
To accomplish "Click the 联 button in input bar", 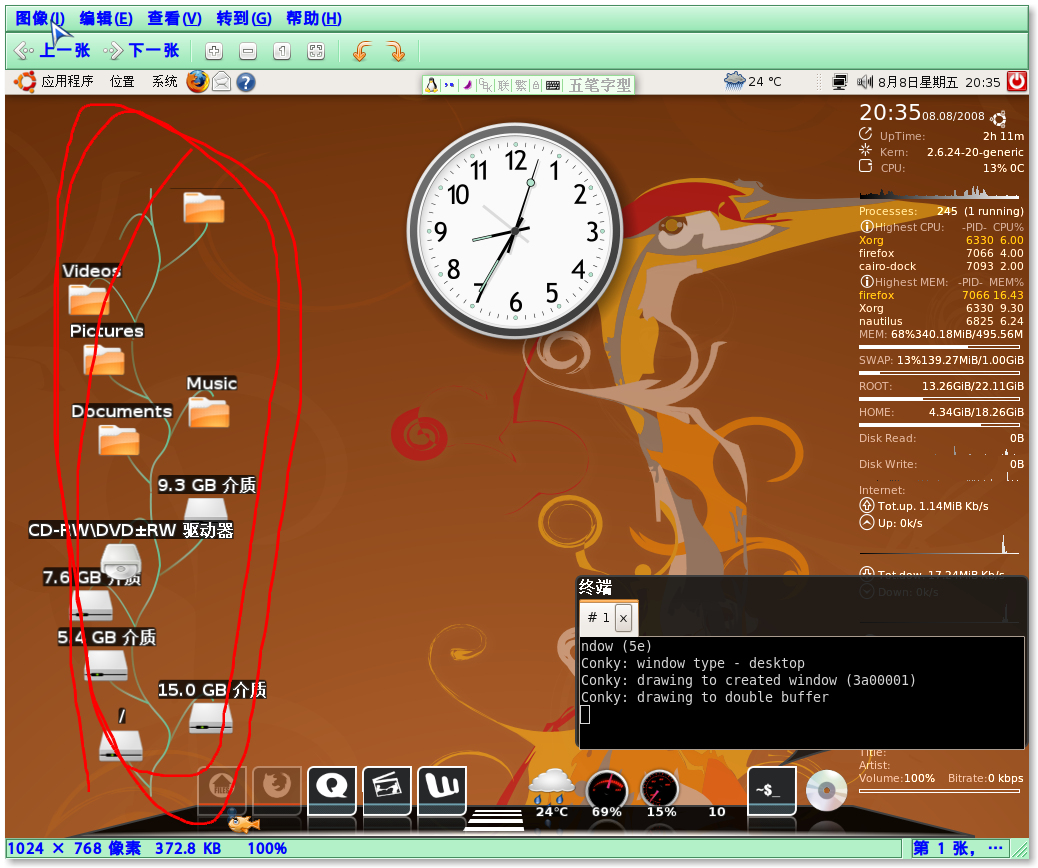I will point(504,85).
